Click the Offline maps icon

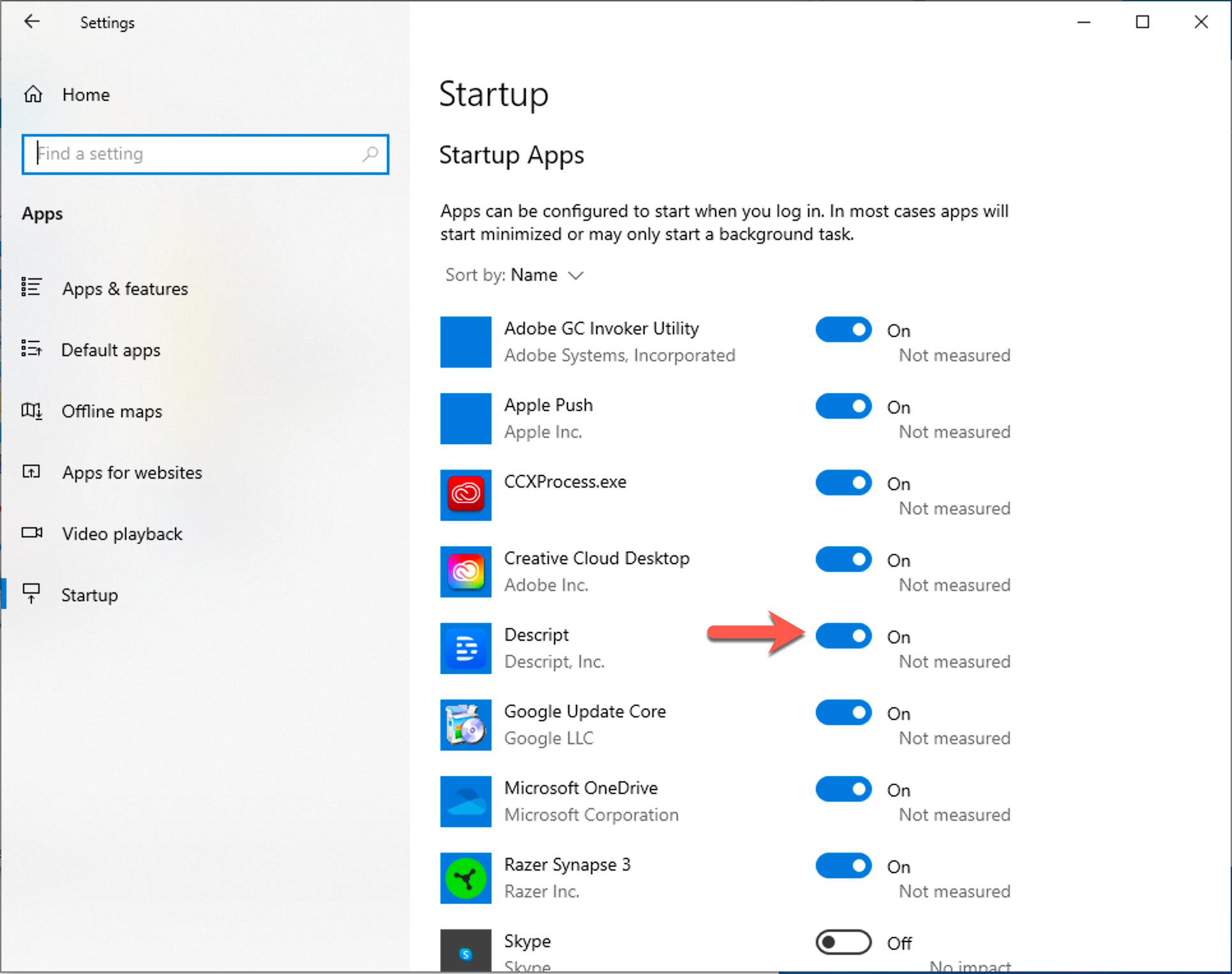[31, 410]
